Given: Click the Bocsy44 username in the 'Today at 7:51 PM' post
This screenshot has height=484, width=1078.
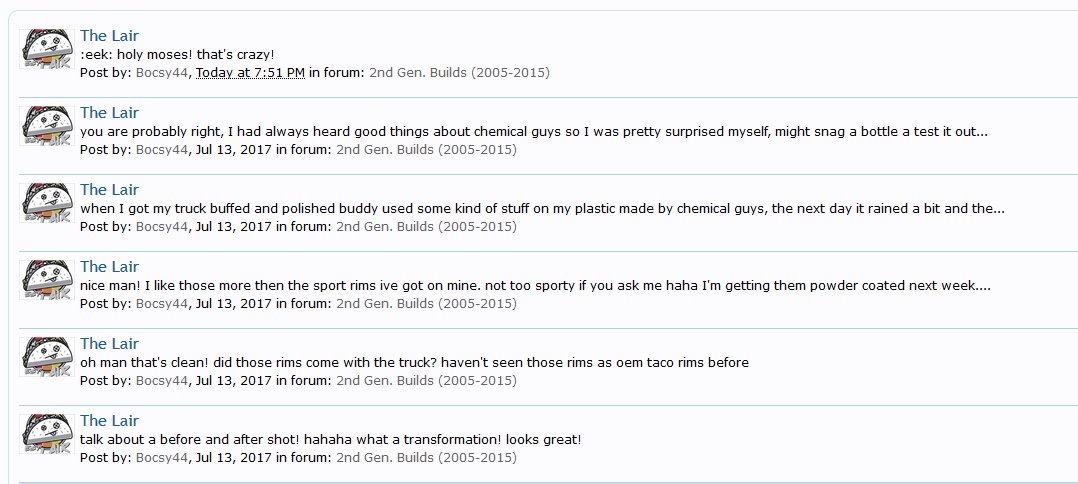Looking at the screenshot, I should [162, 73].
